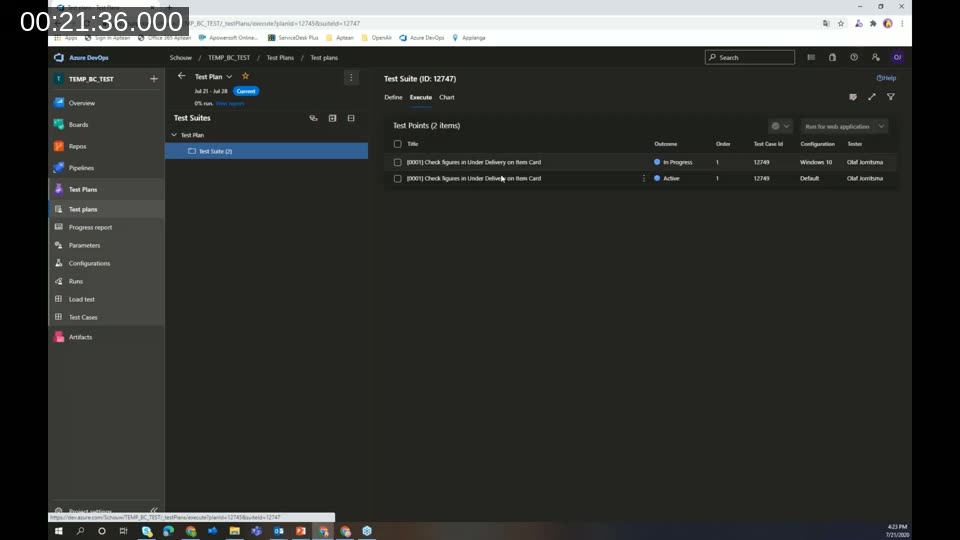Collapse the project sidebar with double chevron
The height and width of the screenshot is (540, 960).
tap(154, 510)
